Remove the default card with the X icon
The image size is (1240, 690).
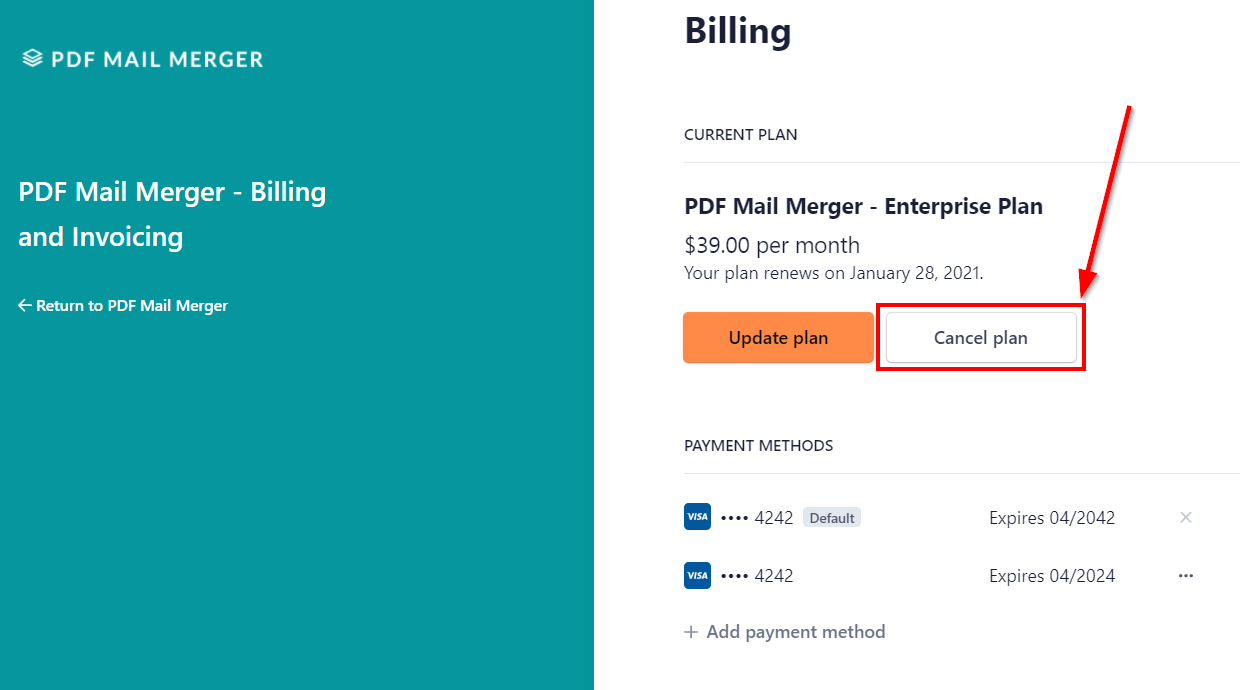(x=1186, y=517)
